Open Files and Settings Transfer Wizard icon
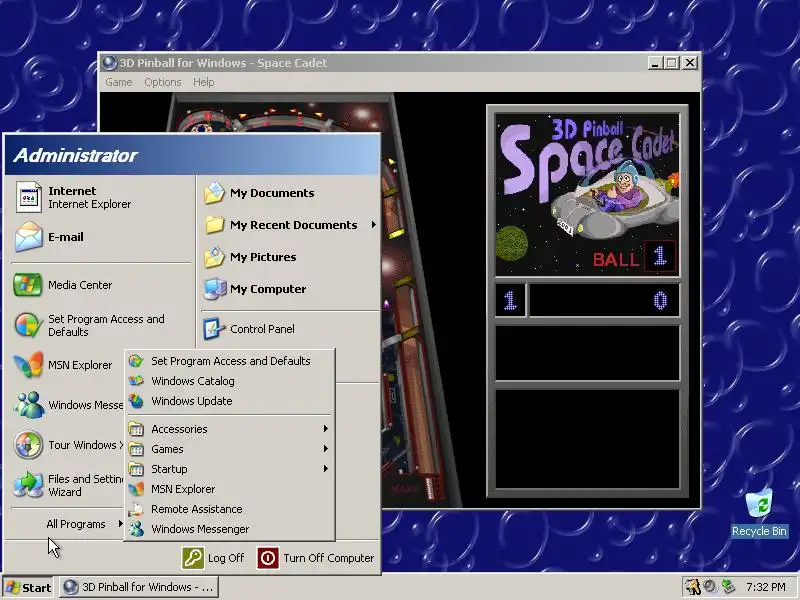 click(29, 485)
